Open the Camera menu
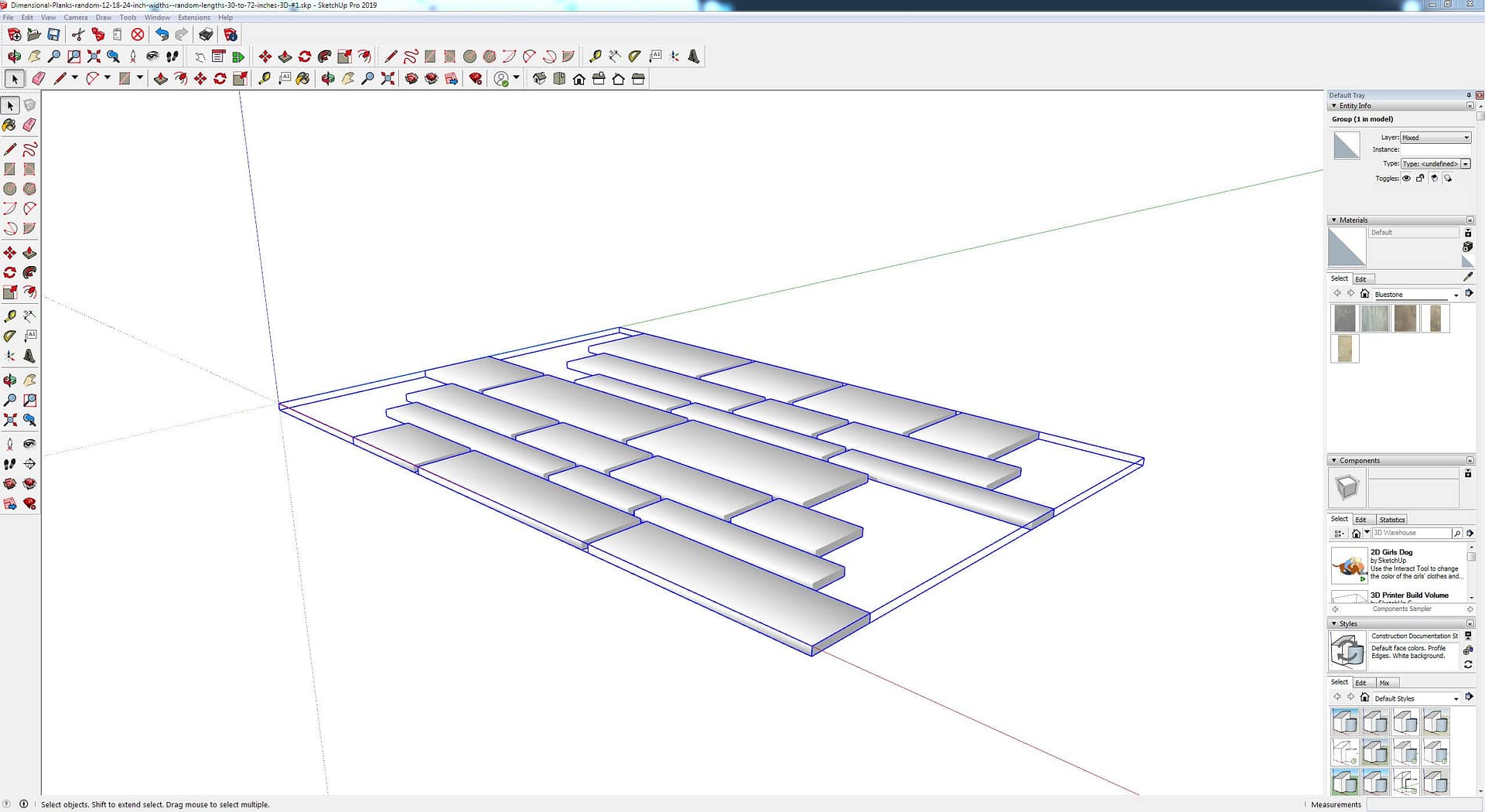This screenshot has width=1485, height=812. pos(75,17)
